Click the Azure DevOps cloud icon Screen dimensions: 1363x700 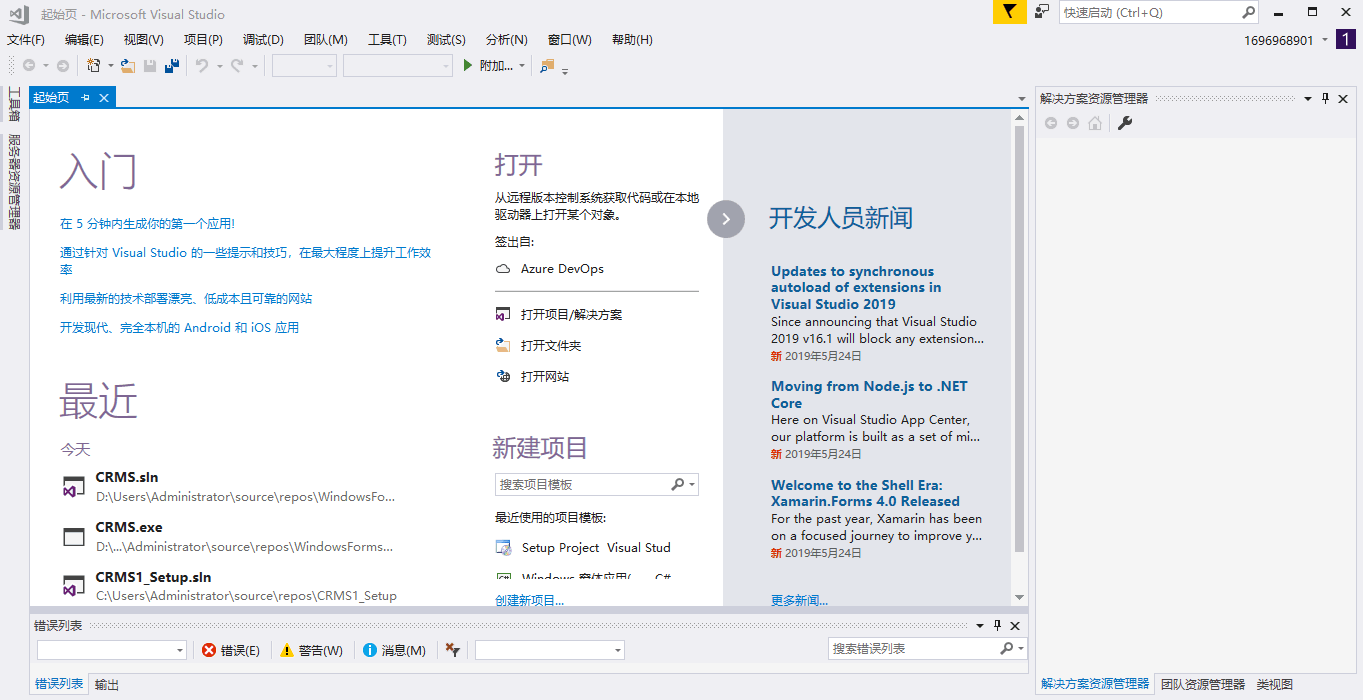(503, 269)
